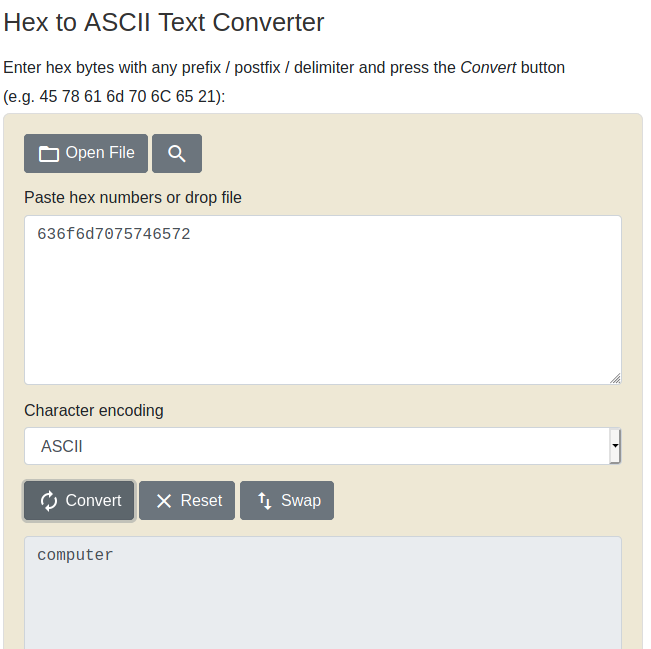Open the Character encoding ASCII dropdown
This screenshot has height=649, width=651.
(323, 446)
